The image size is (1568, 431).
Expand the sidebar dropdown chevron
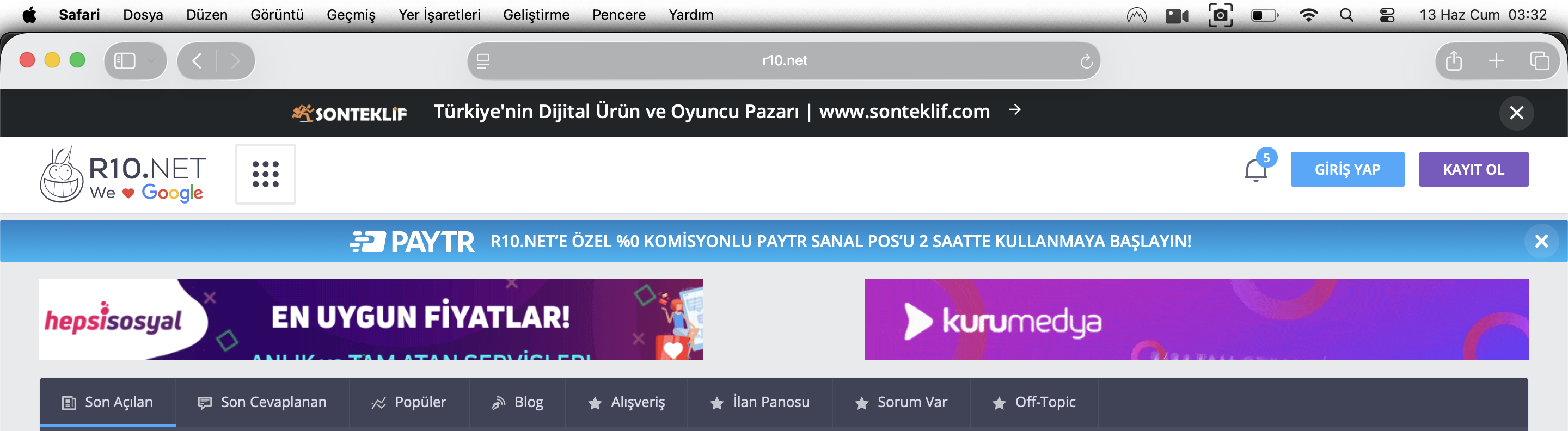click(151, 60)
